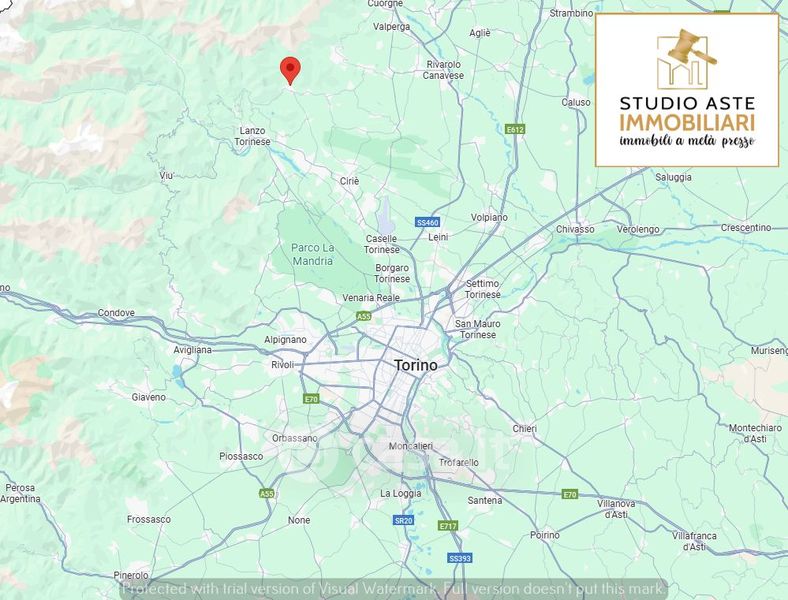Image resolution: width=788 pixels, height=600 pixels.
Task: Select the Parco La Mandria label
Action: click(x=313, y=254)
